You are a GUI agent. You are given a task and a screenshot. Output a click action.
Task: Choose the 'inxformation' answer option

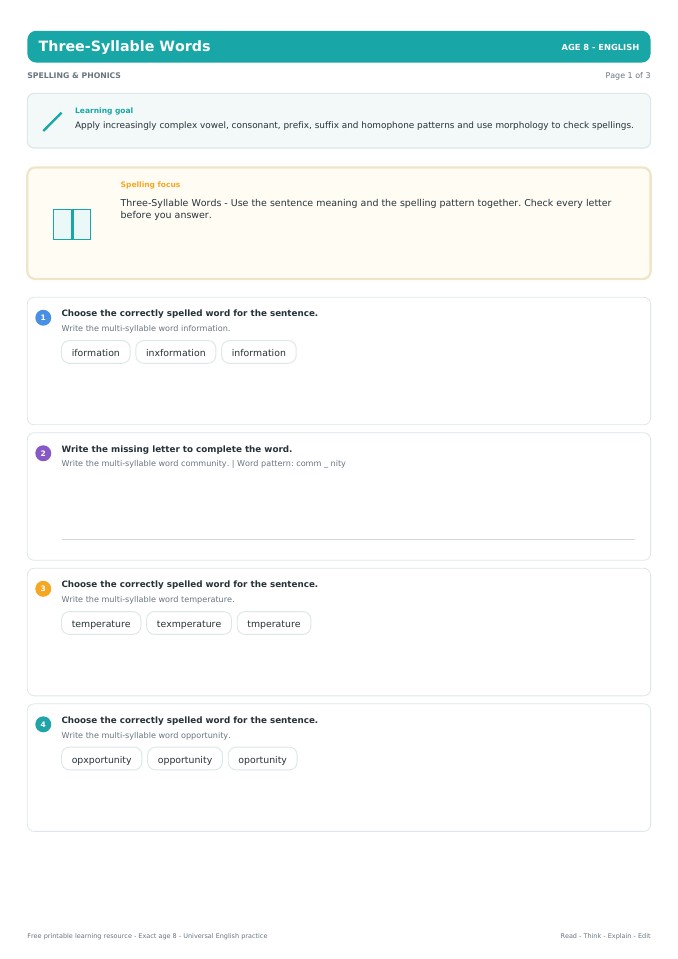(175, 352)
